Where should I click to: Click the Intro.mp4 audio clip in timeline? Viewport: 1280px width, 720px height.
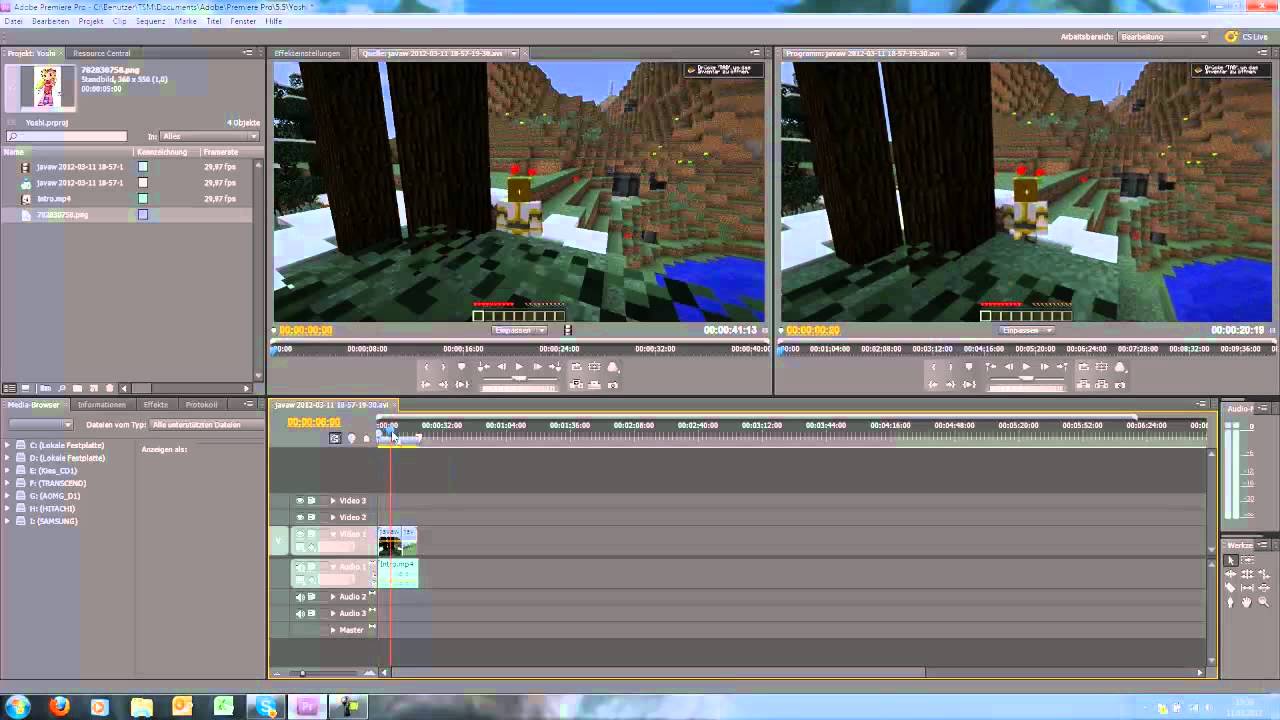point(397,573)
